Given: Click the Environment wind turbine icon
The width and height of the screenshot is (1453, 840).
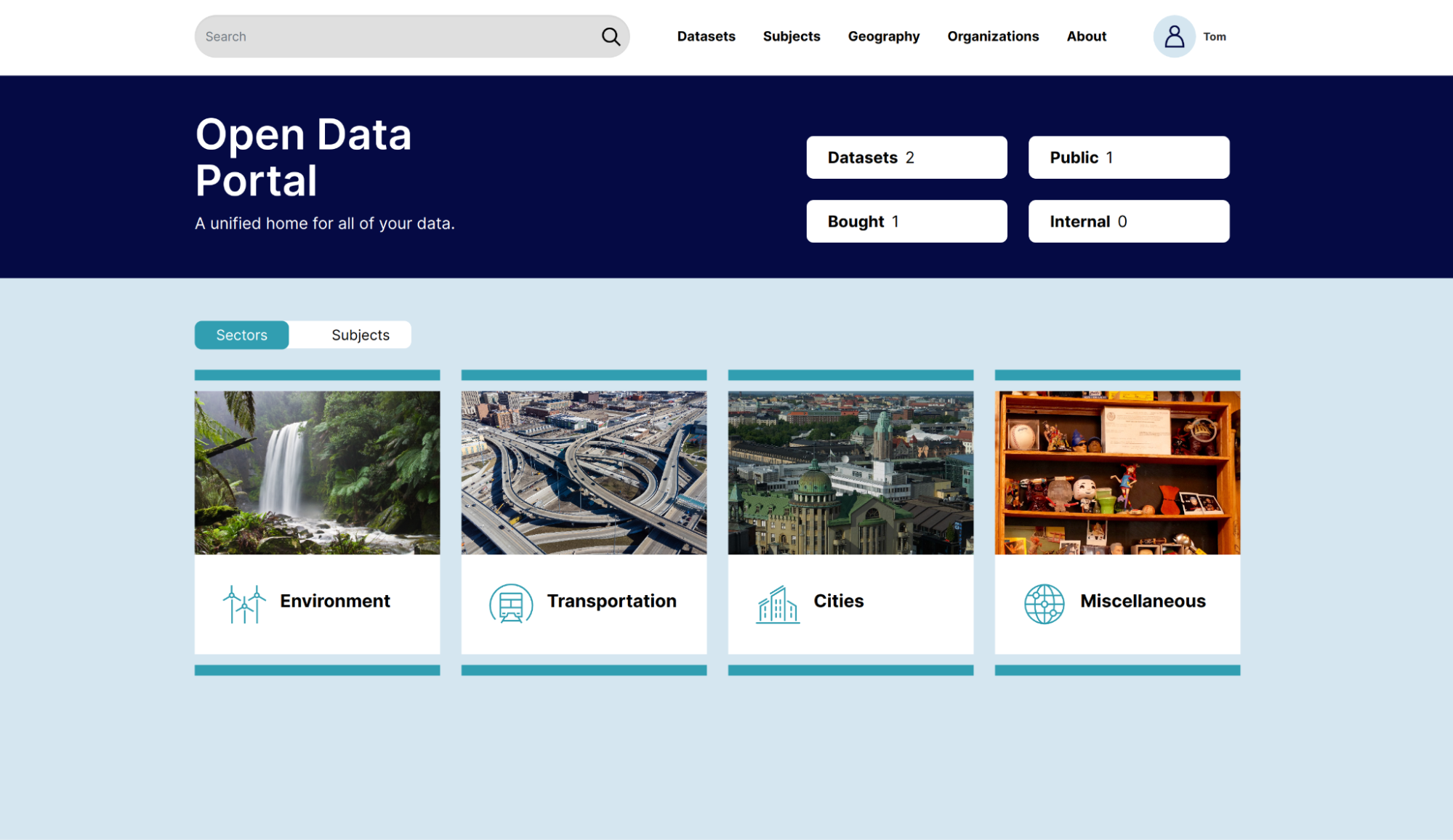Looking at the screenshot, I should coord(244,604).
